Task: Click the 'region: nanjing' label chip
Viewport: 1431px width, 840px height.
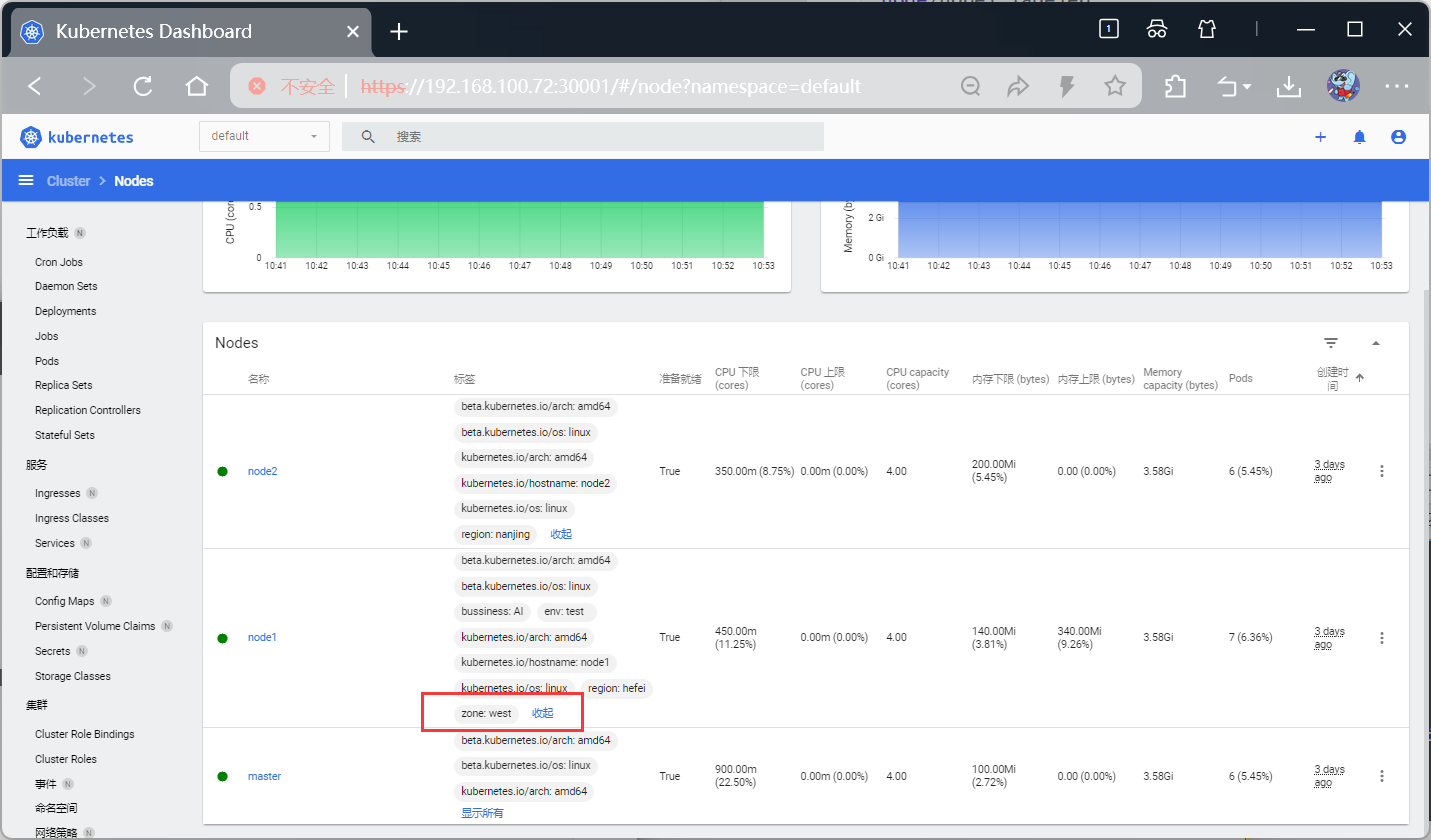Action: click(x=496, y=534)
